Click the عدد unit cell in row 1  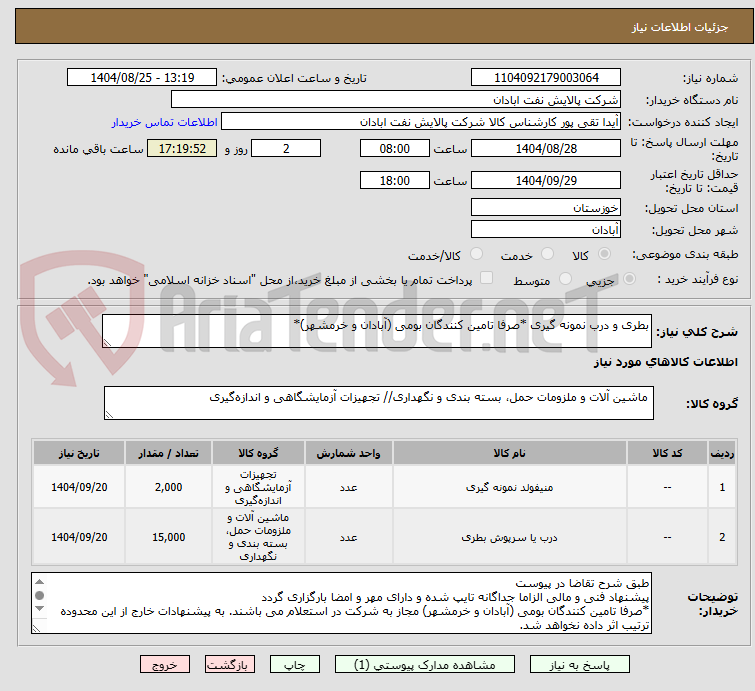pos(348,487)
